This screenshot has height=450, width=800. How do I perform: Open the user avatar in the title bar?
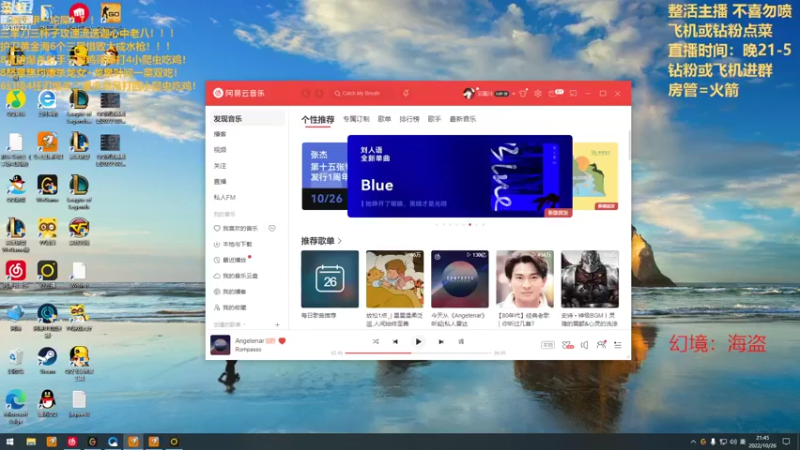(x=468, y=93)
